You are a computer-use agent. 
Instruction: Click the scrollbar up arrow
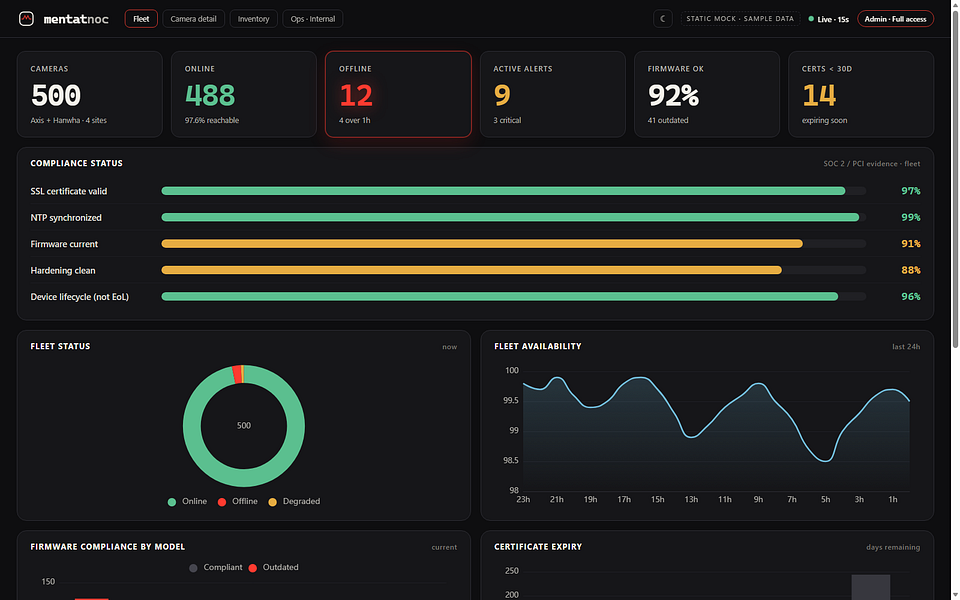(955, 4)
